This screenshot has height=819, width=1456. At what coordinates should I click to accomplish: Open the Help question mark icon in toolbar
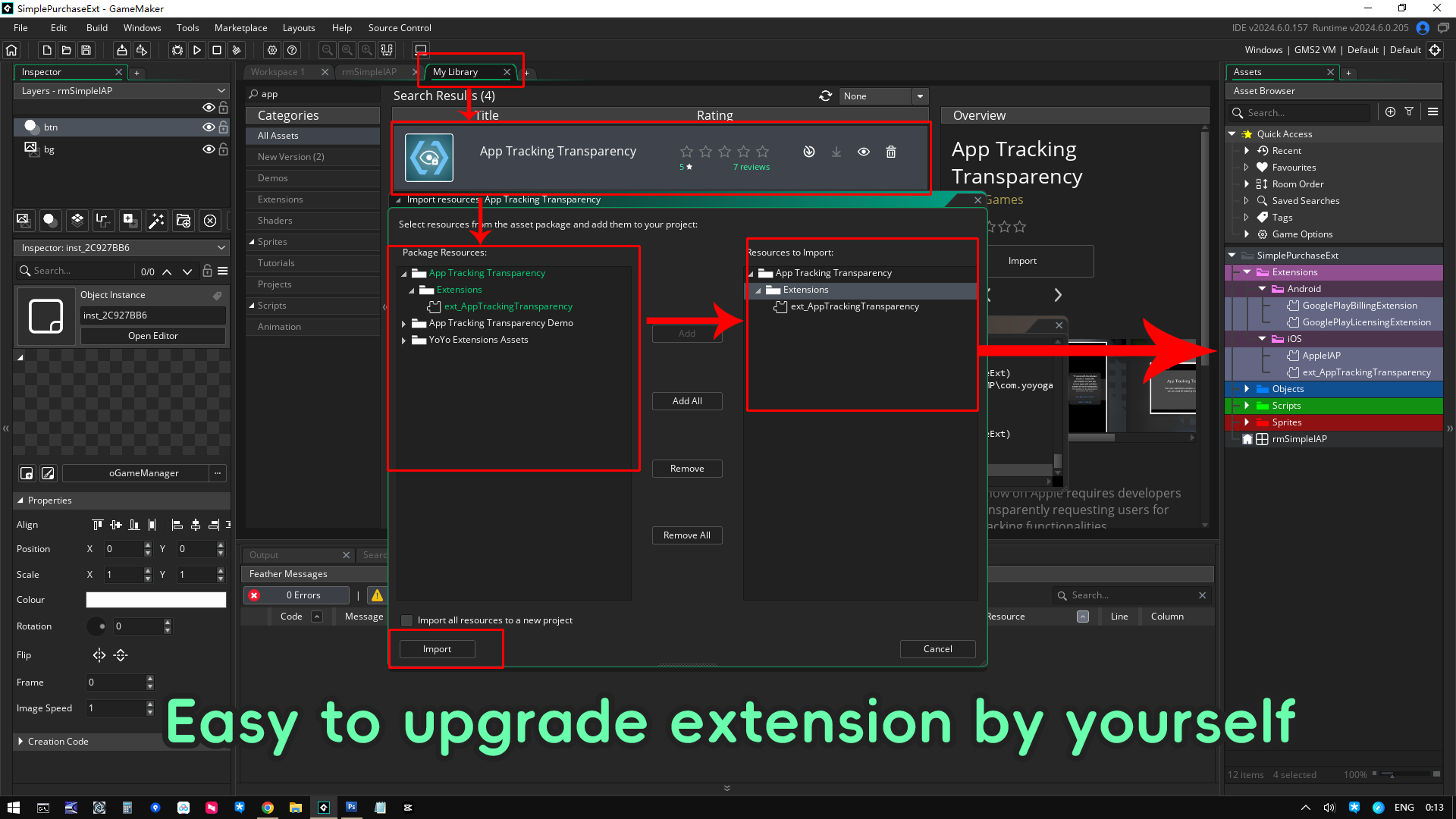pos(292,50)
